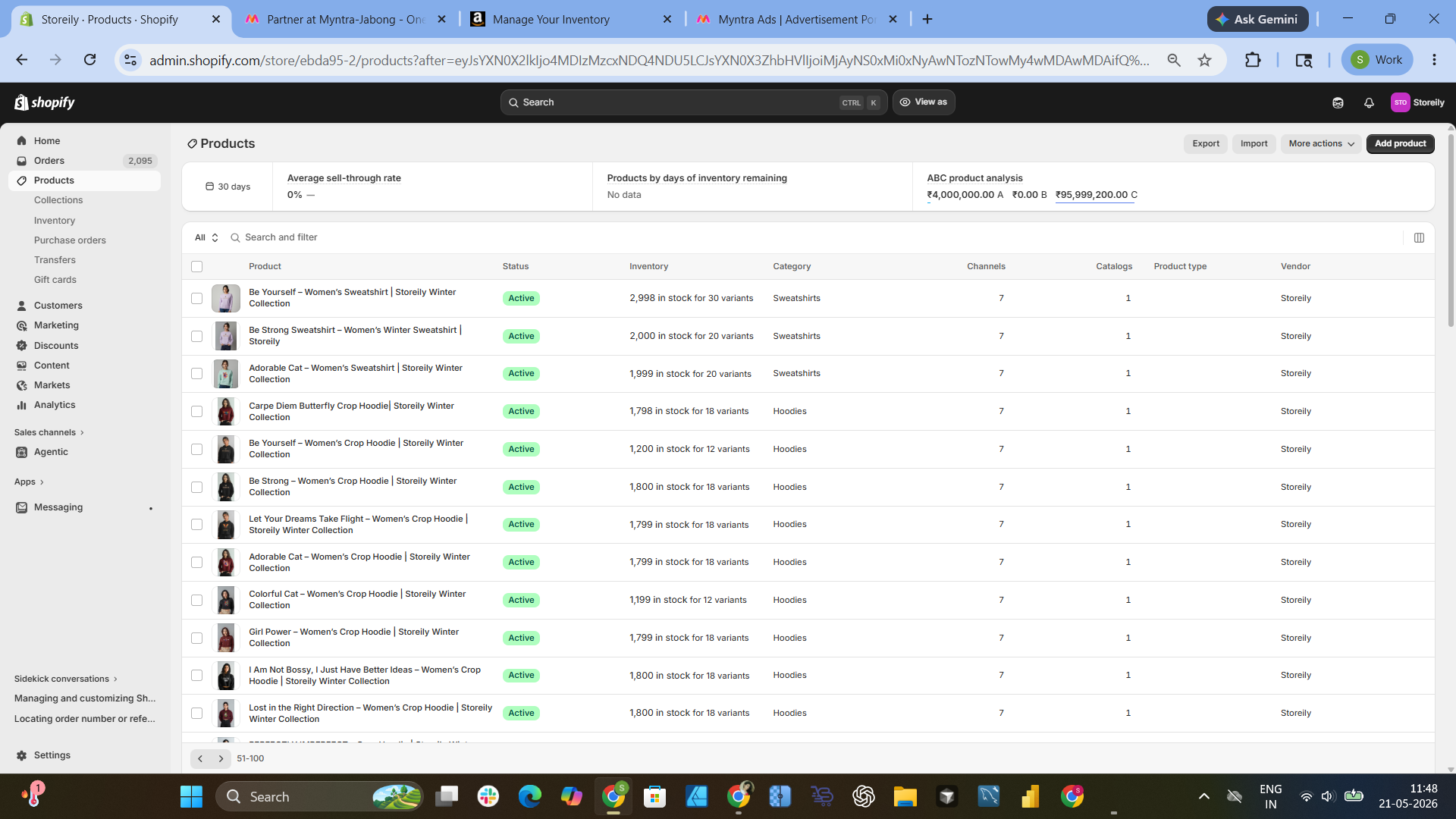
Task: Open Be Strong – Women's Crop Hoodie product
Action: [x=353, y=487]
